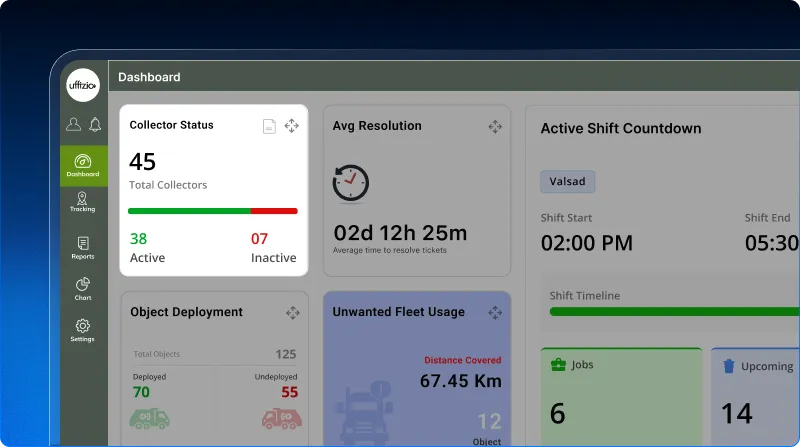Click the '125' total objects value
The width and height of the screenshot is (800, 447).
tap(286, 354)
